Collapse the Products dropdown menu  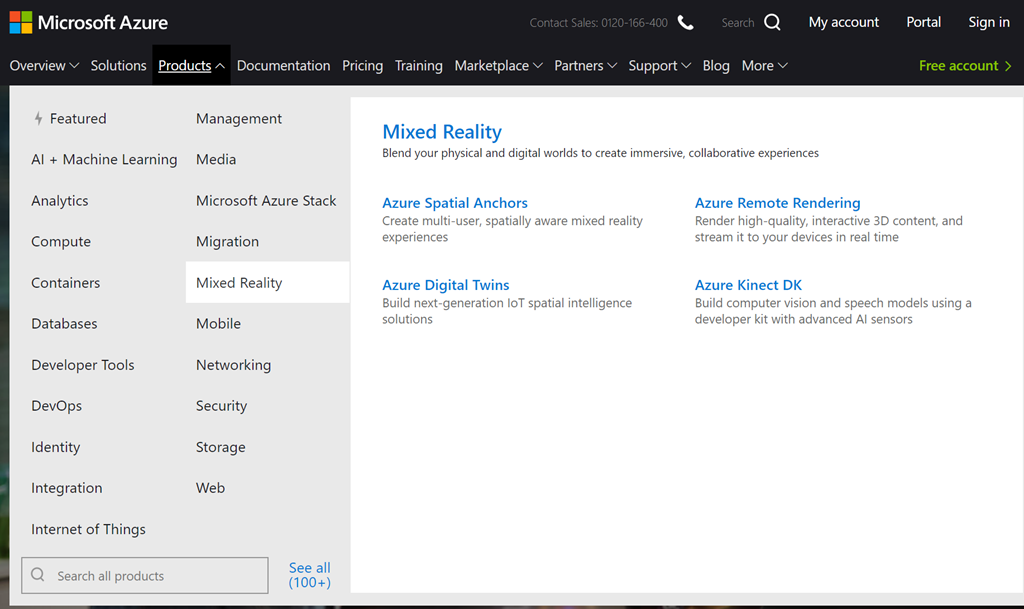[x=191, y=66]
